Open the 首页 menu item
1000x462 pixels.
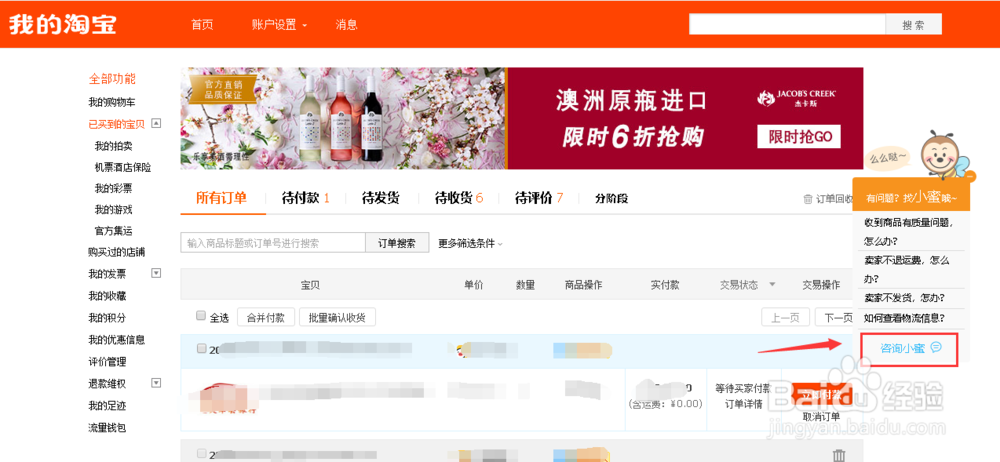(x=202, y=25)
